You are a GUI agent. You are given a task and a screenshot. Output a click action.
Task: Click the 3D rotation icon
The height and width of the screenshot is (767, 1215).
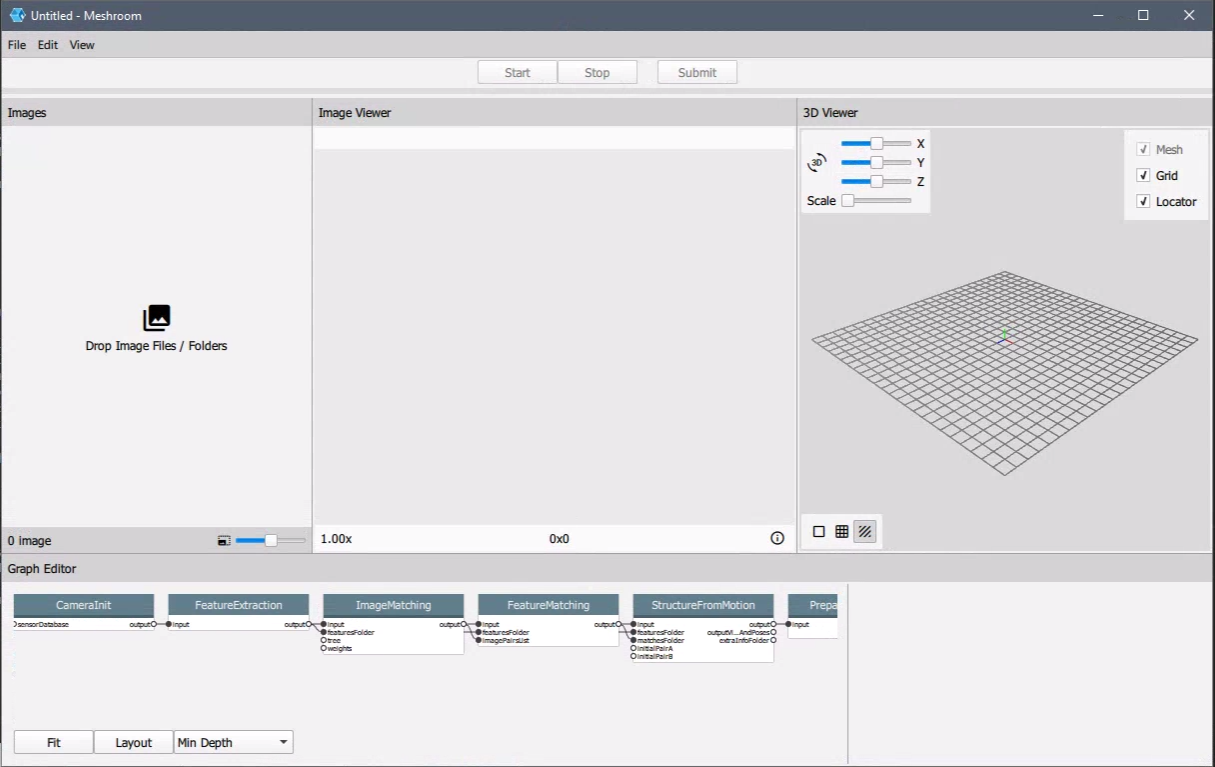[817, 162]
